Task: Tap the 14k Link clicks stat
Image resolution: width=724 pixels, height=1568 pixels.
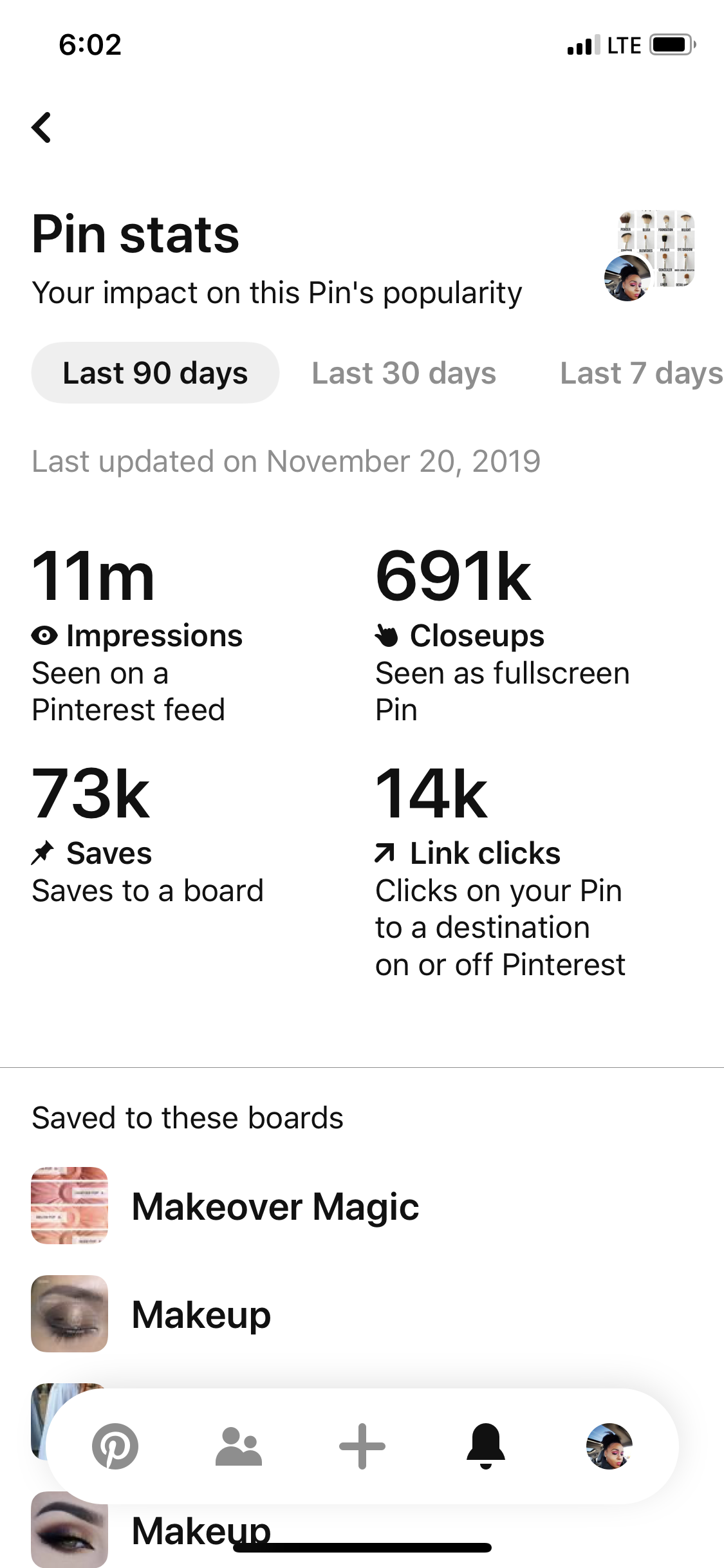Action: [432, 794]
